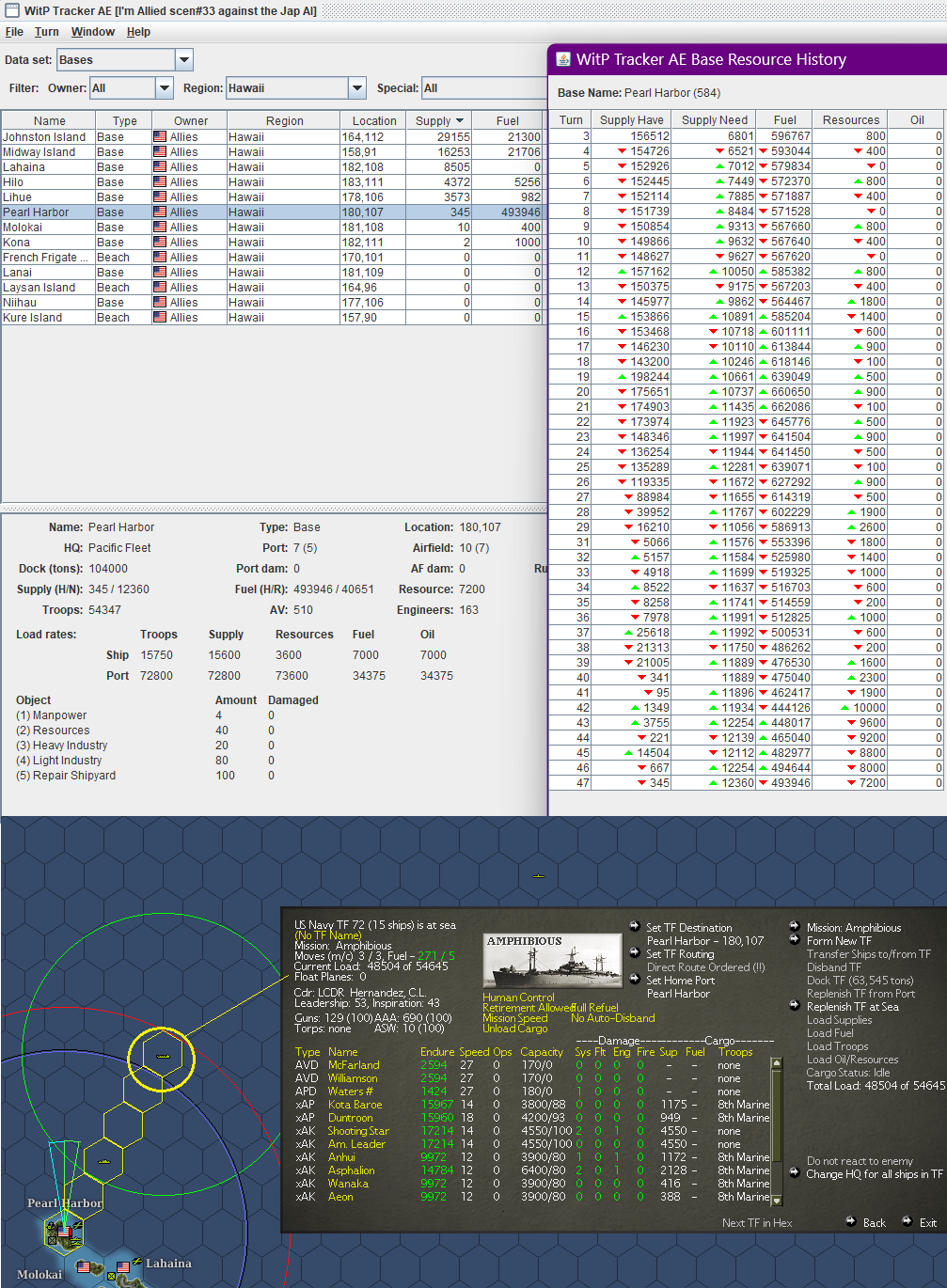Click the hand icon beside Exit
Image resolution: width=947 pixels, height=1288 pixels.
908,1221
